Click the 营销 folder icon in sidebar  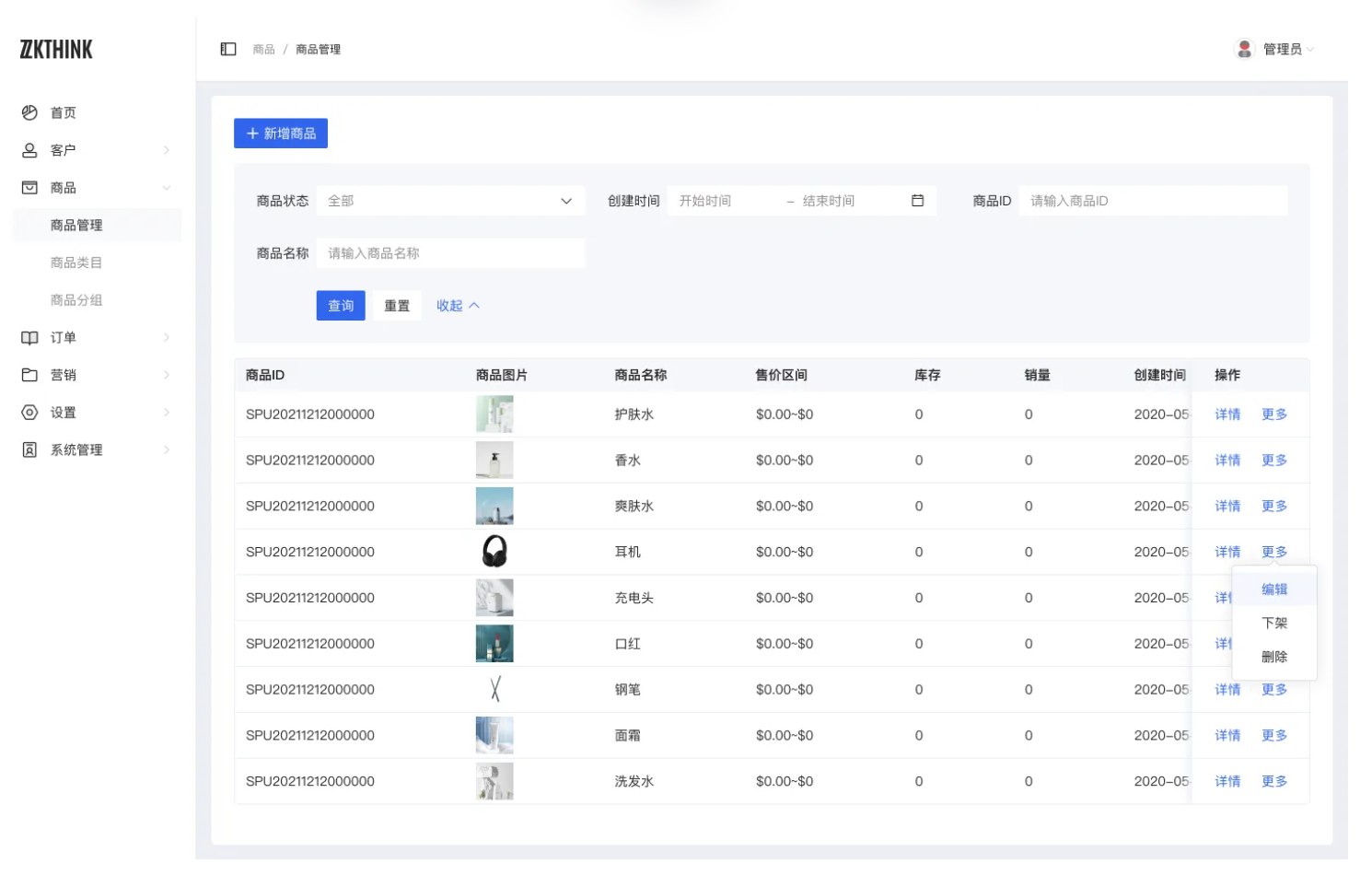pyautogui.click(x=29, y=375)
